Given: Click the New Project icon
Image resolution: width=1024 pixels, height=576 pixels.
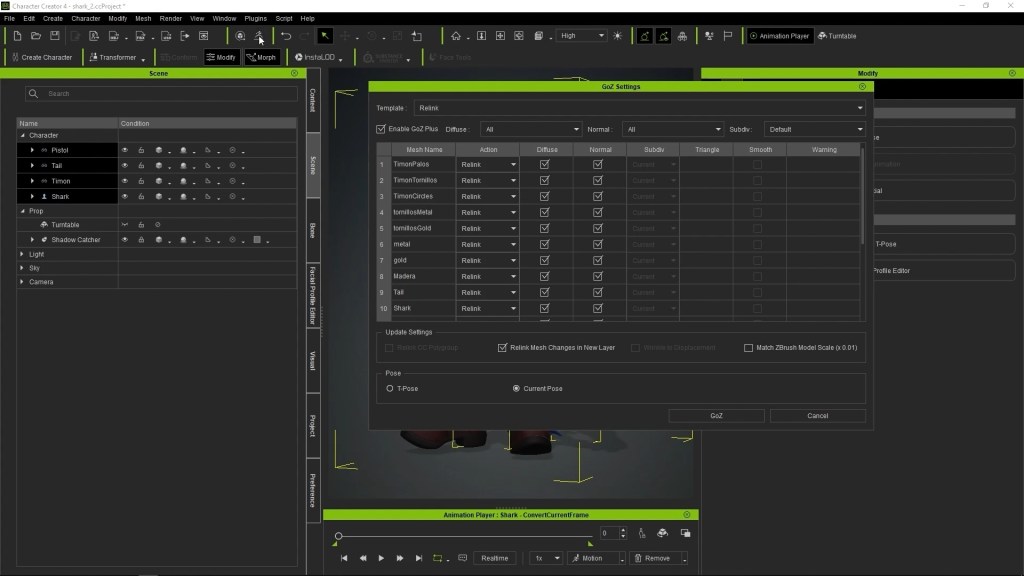Looking at the screenshot, I should pyautogui.click(x=17, y=36).
